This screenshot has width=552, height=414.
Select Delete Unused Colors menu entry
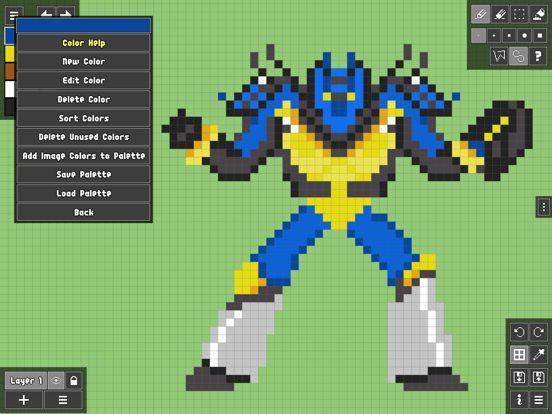(x=84, y=137)
